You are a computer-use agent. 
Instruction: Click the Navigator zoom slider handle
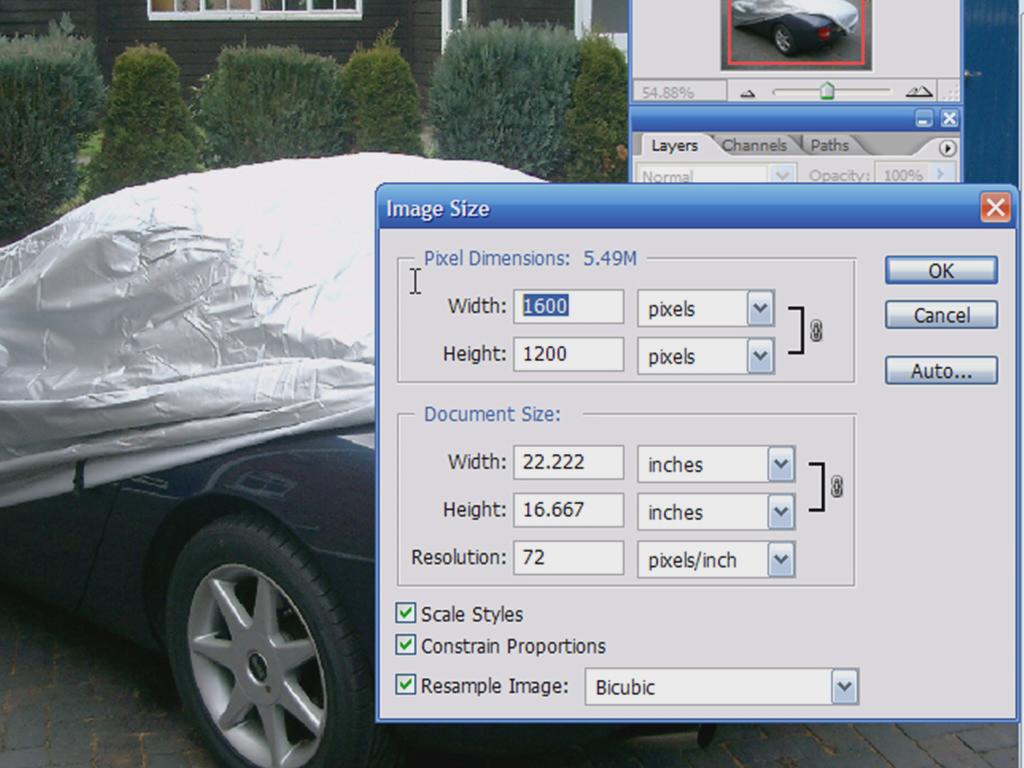coord(827,92)
